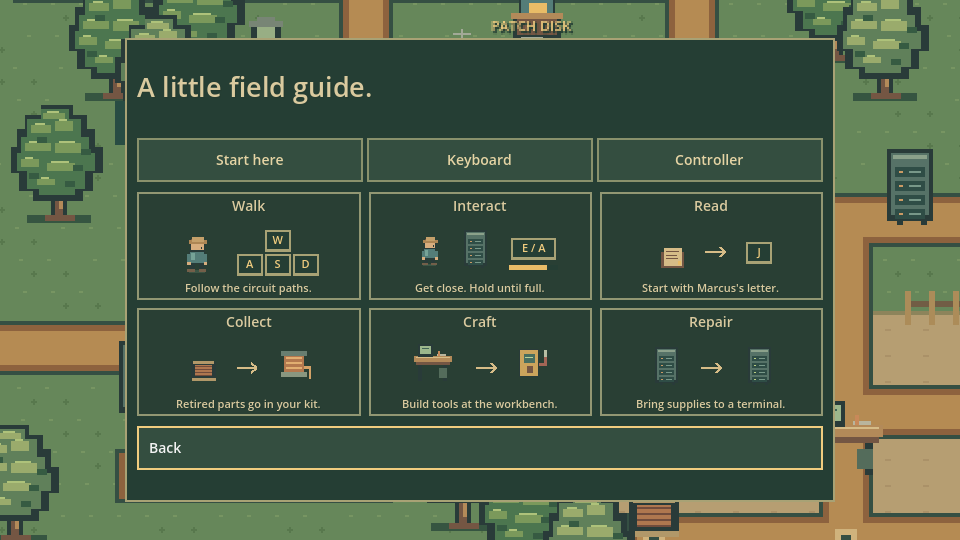Click the Back button

tap(479, 448)
